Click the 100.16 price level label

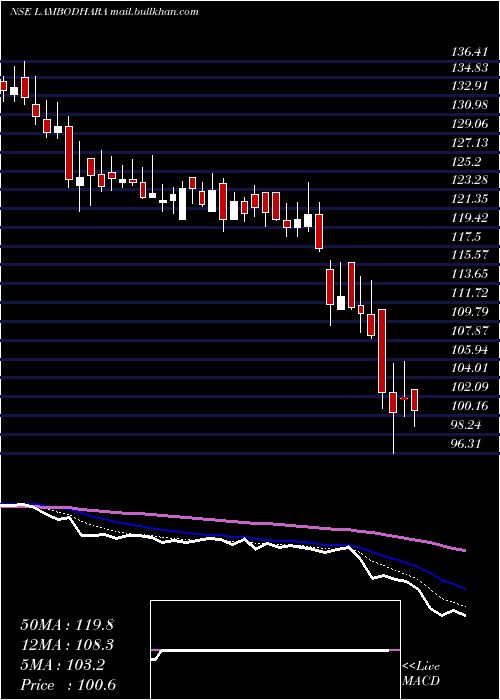coord(471,406)
